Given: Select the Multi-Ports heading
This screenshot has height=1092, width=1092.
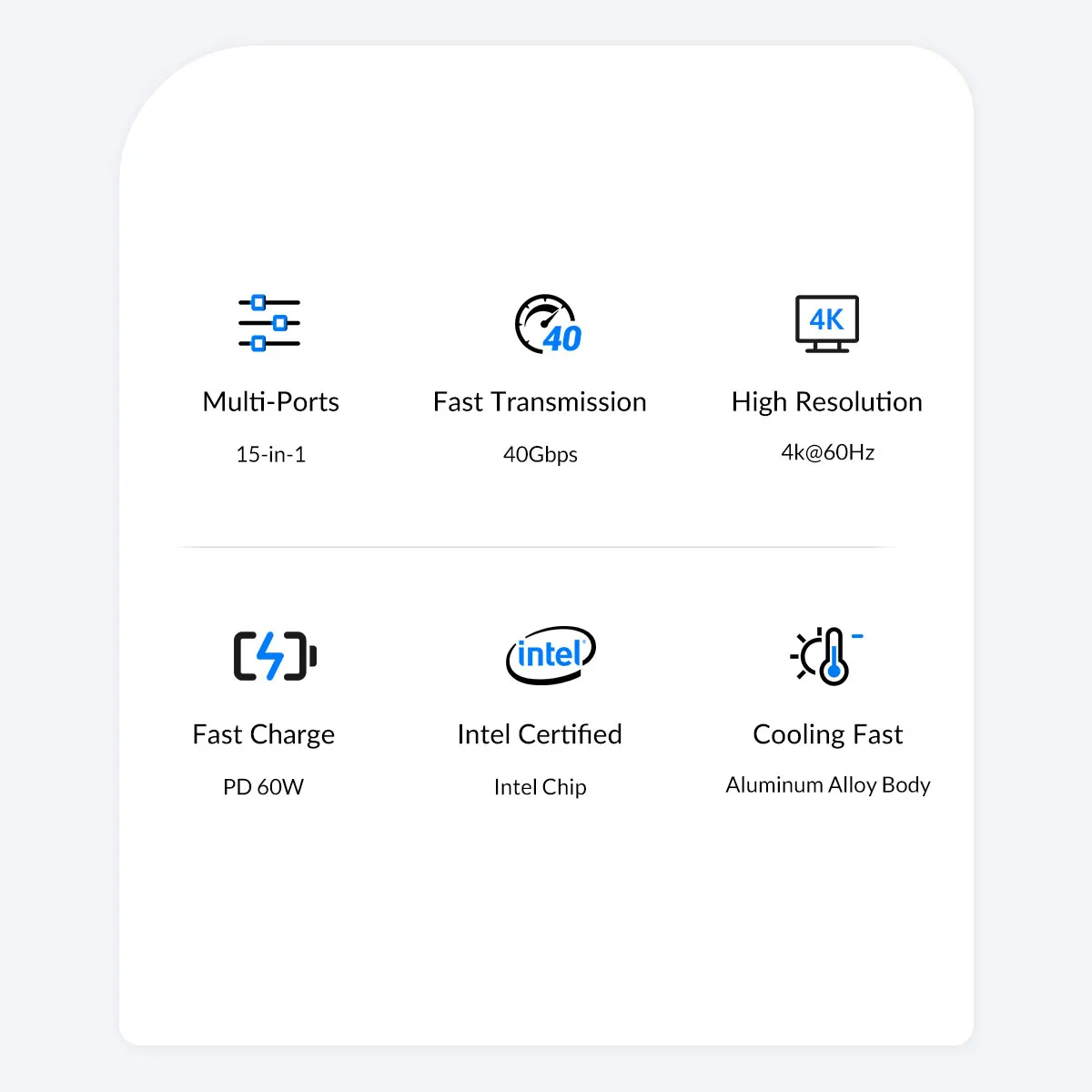Looking at the screenshot, I should (270, 401).
